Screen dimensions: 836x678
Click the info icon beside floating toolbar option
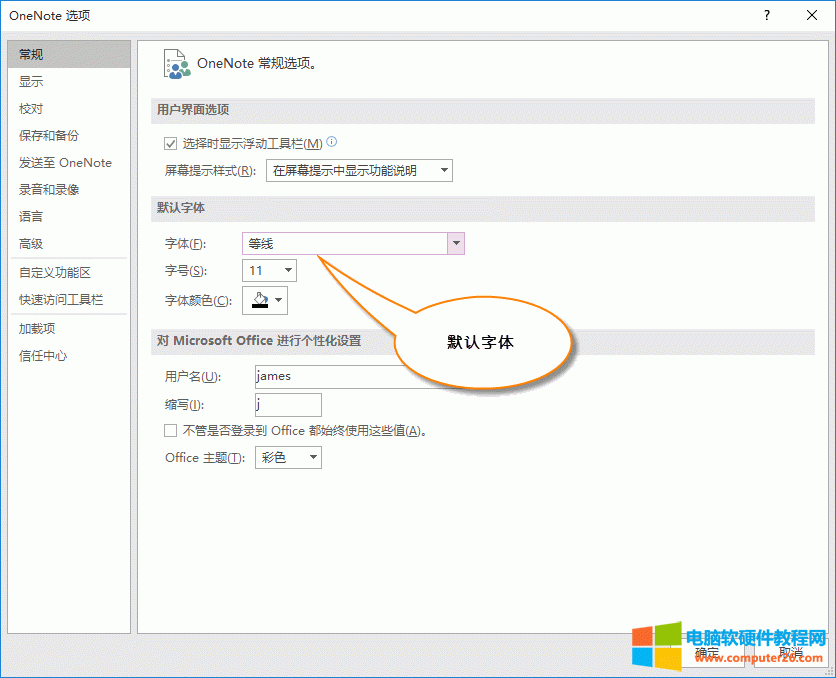(331, 142)
